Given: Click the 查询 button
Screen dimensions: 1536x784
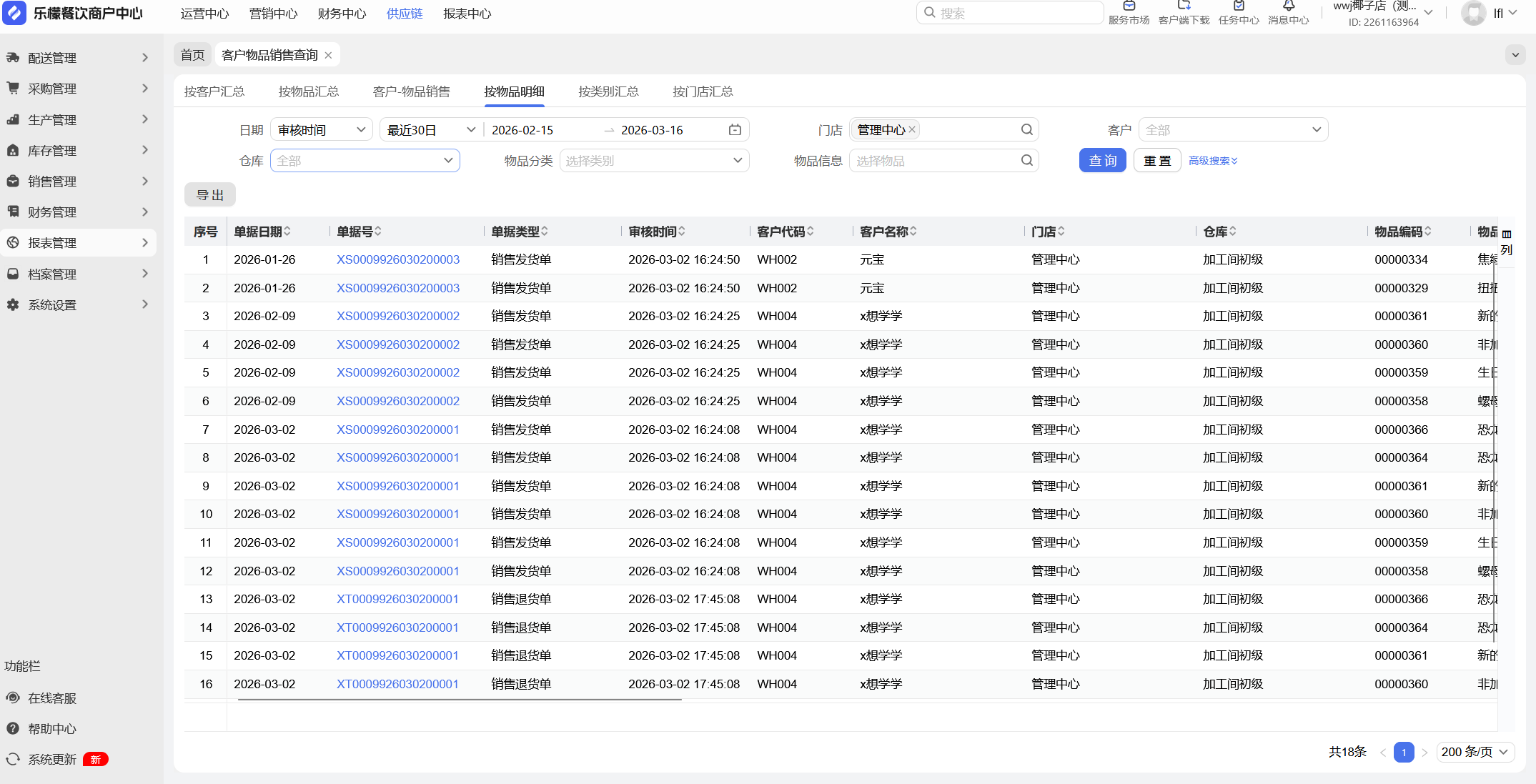Looking at the screenshot, I should pyautogui.click(x=1102, y=161).
